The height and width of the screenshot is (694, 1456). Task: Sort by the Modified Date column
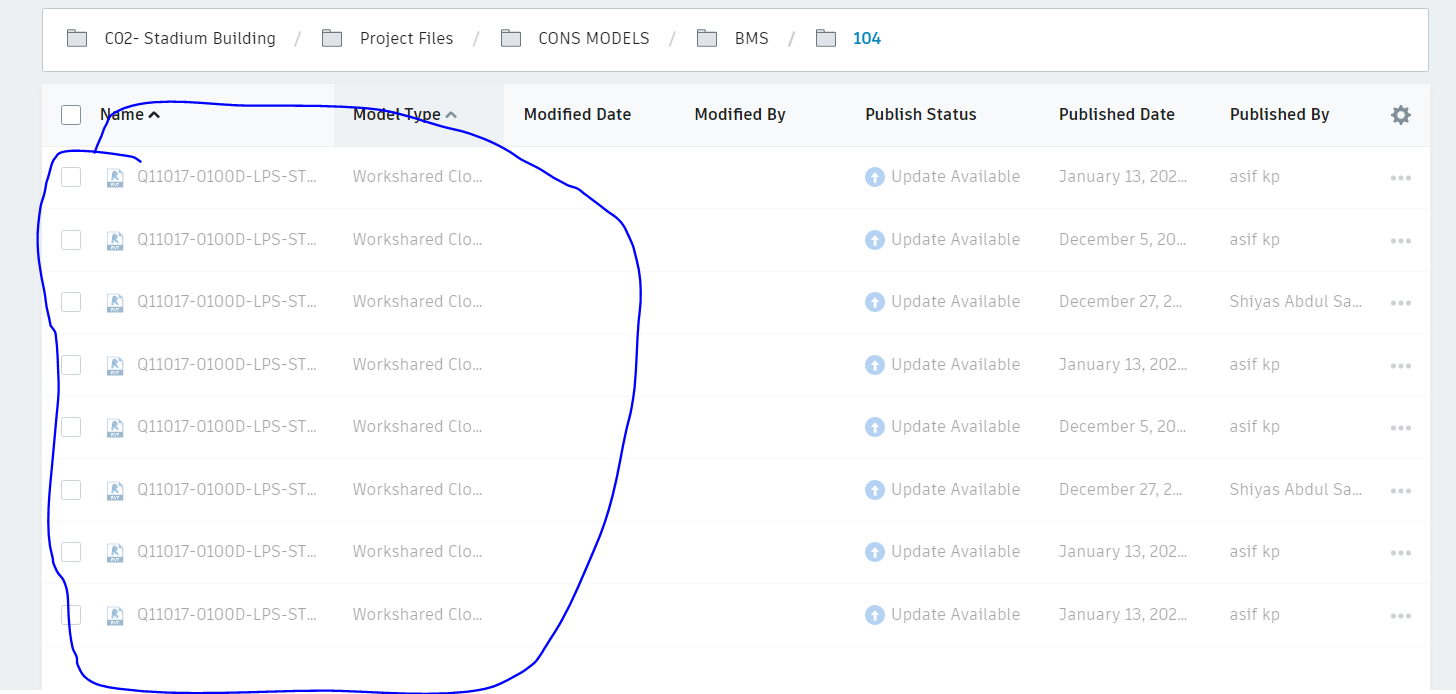pos(577,115)
